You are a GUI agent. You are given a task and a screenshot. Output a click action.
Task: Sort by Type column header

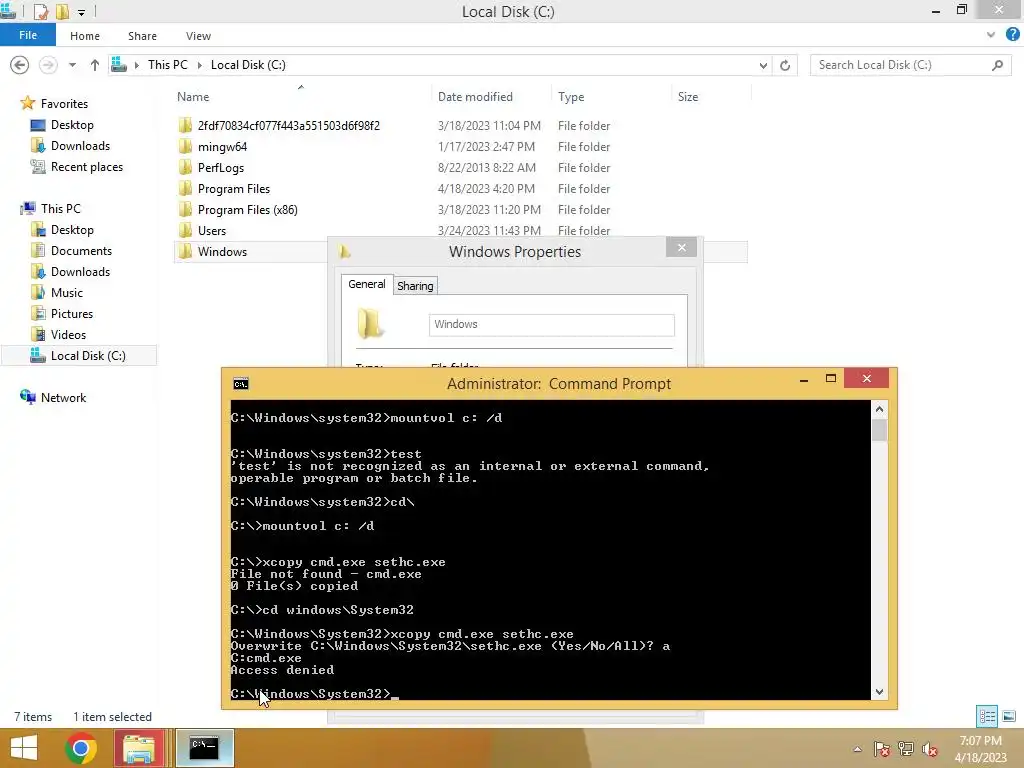pyautogui.click(x=571, y=97)
